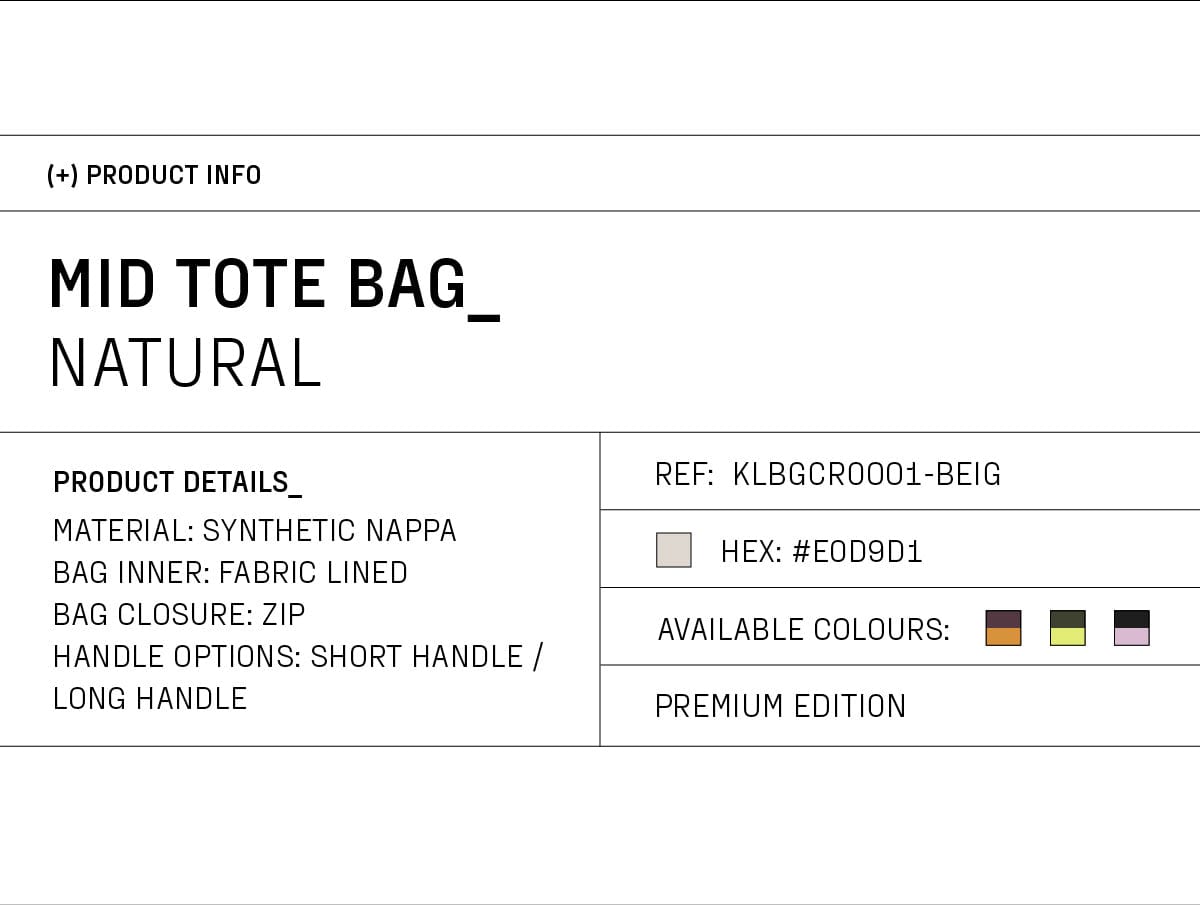The height and width of the screenshot is (905, 1200).
Task: Click the HANDLE OPTIONS: SHORT HANDLE text
Action: coord(288,656)
